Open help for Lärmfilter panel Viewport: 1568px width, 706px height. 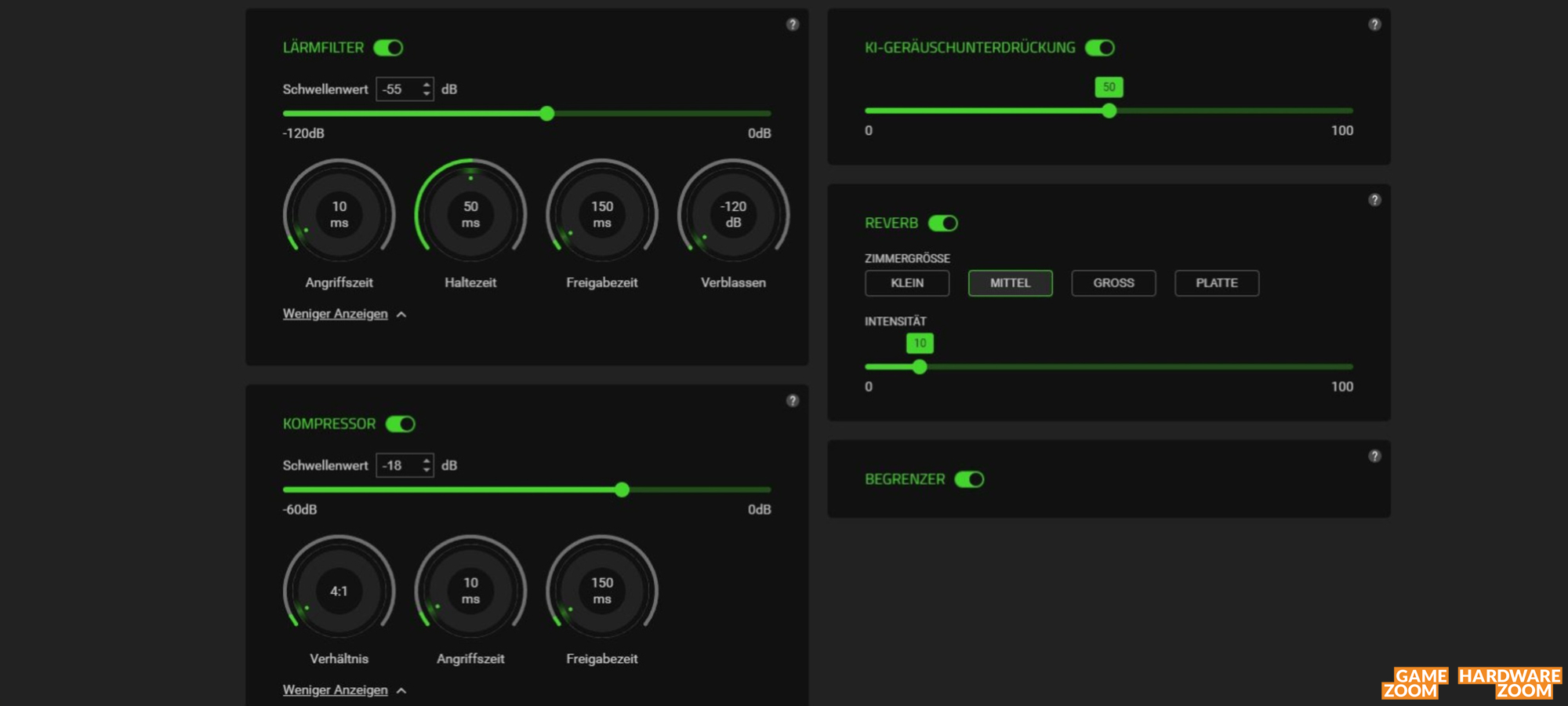793,24
